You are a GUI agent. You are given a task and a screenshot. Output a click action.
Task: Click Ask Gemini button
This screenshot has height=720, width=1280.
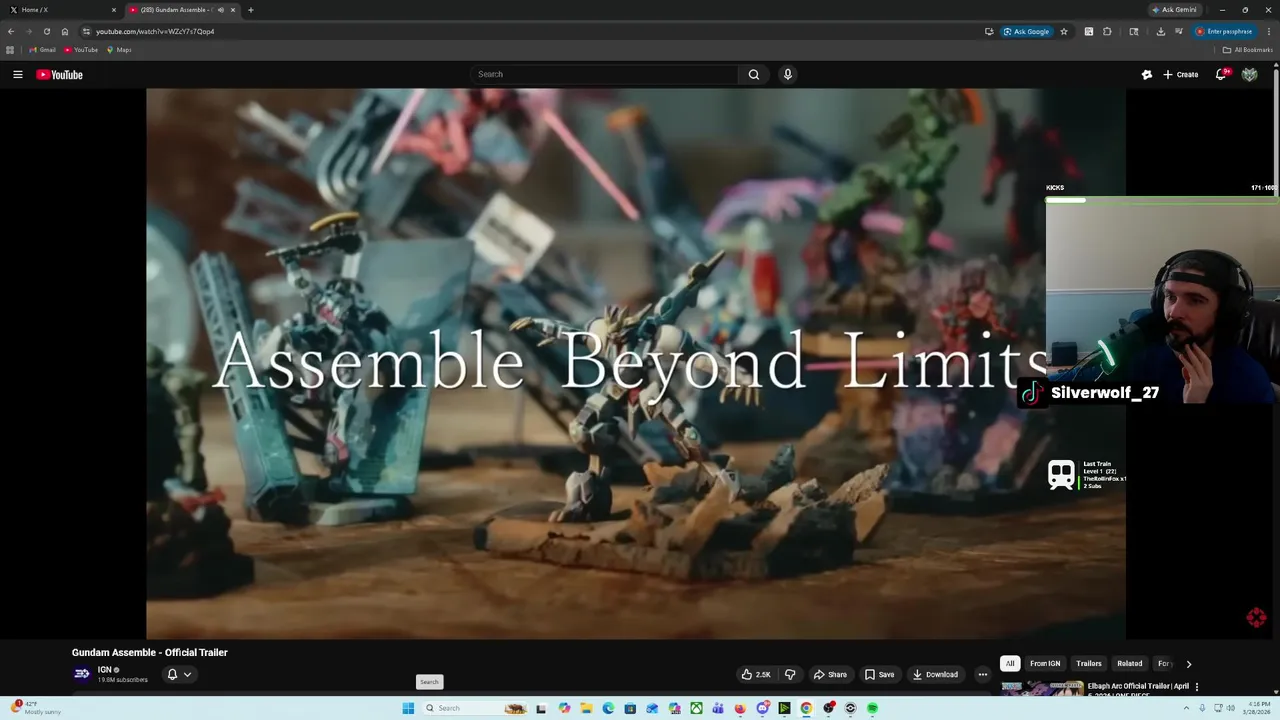(1174, 10)
